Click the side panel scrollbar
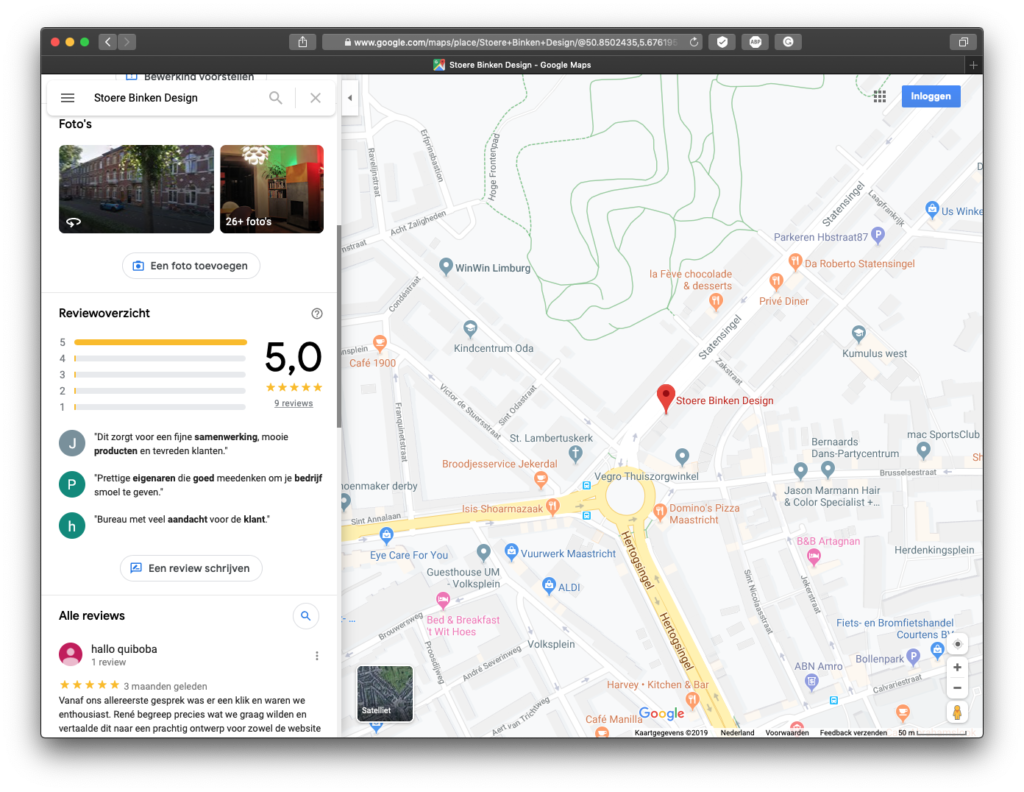This screenshot has height=792, width=1024. [339, 326]
